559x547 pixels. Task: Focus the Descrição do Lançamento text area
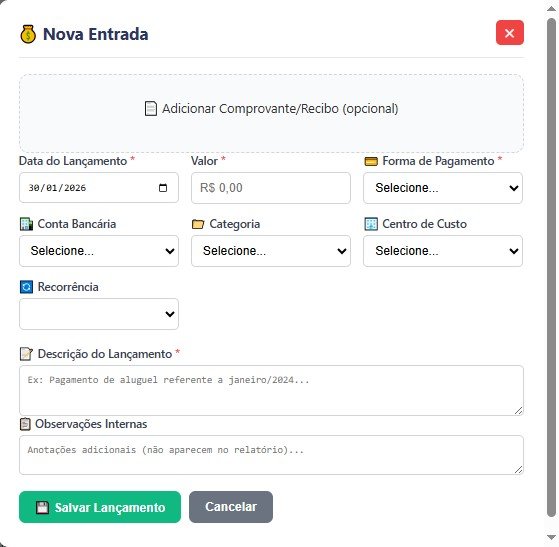[271, 390]
